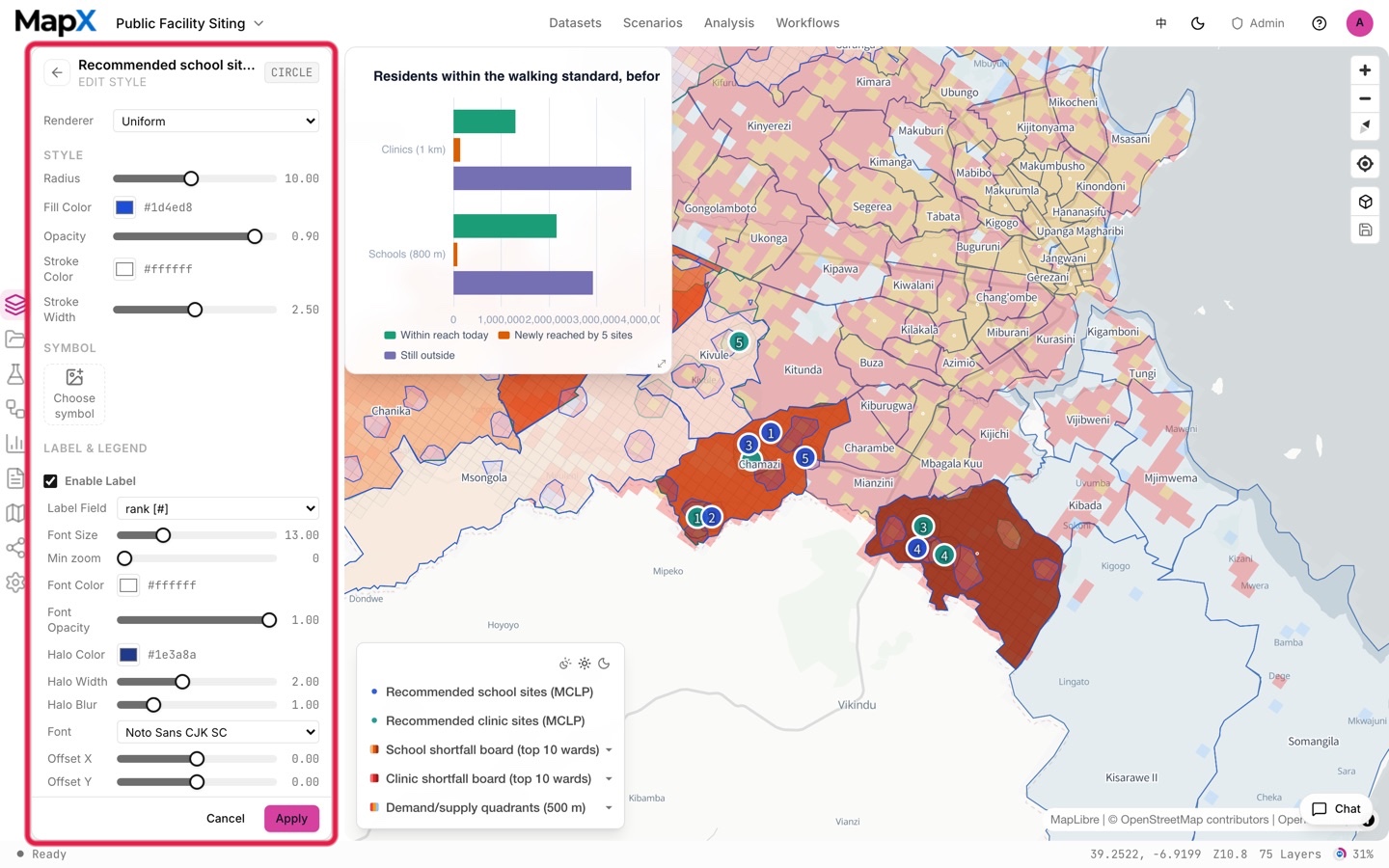Expand School shortfall board legend entry
Screen dimensions: 1389x868
[x=609, y=750]
